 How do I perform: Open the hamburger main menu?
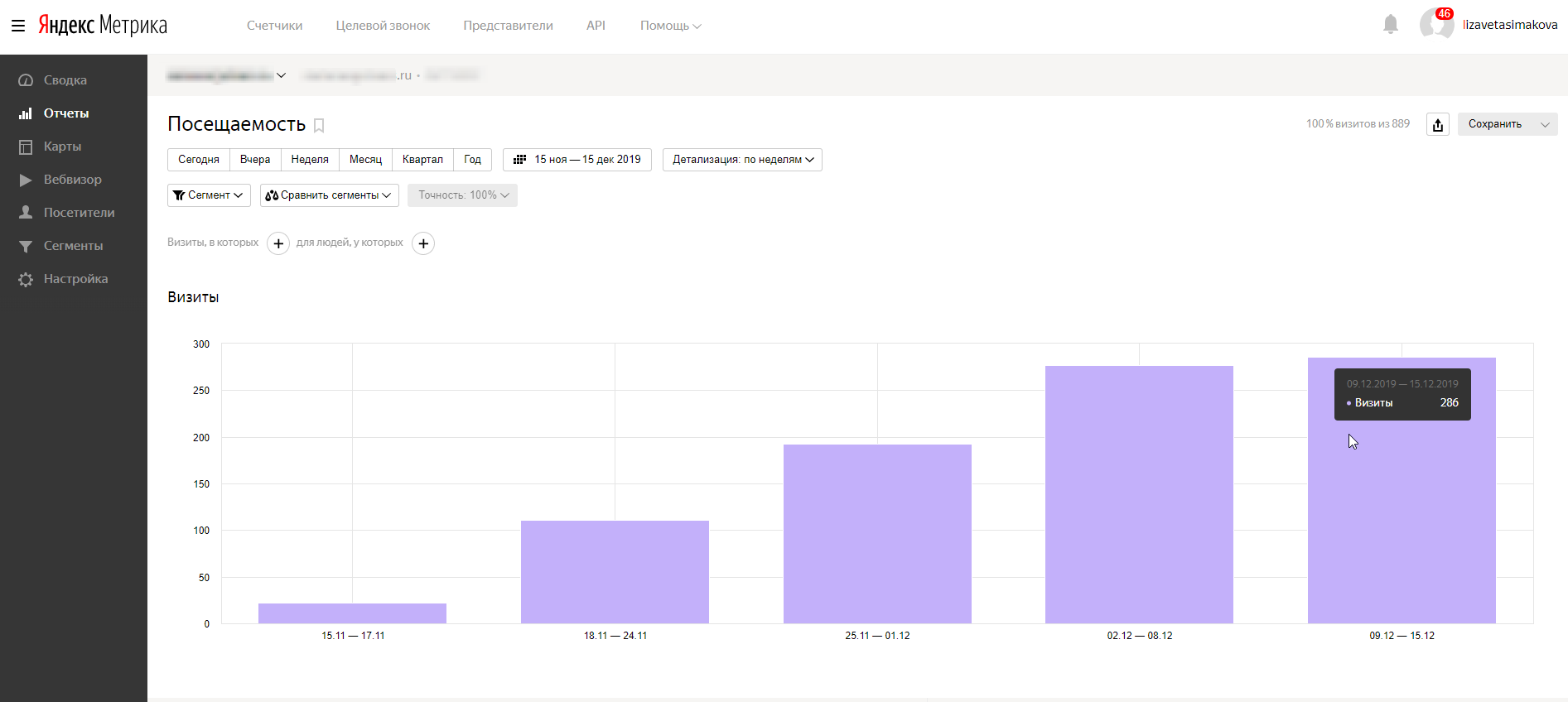tap(18, 26)
